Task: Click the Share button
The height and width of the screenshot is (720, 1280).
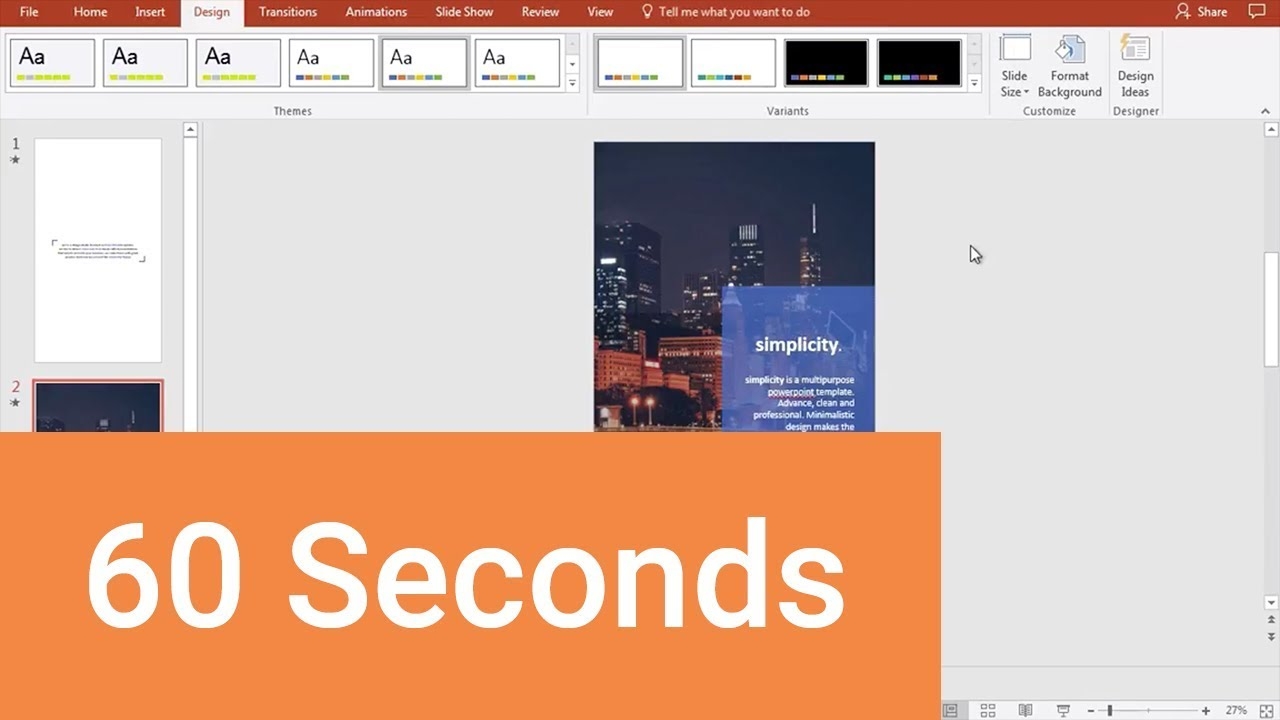Action: 1201,12
